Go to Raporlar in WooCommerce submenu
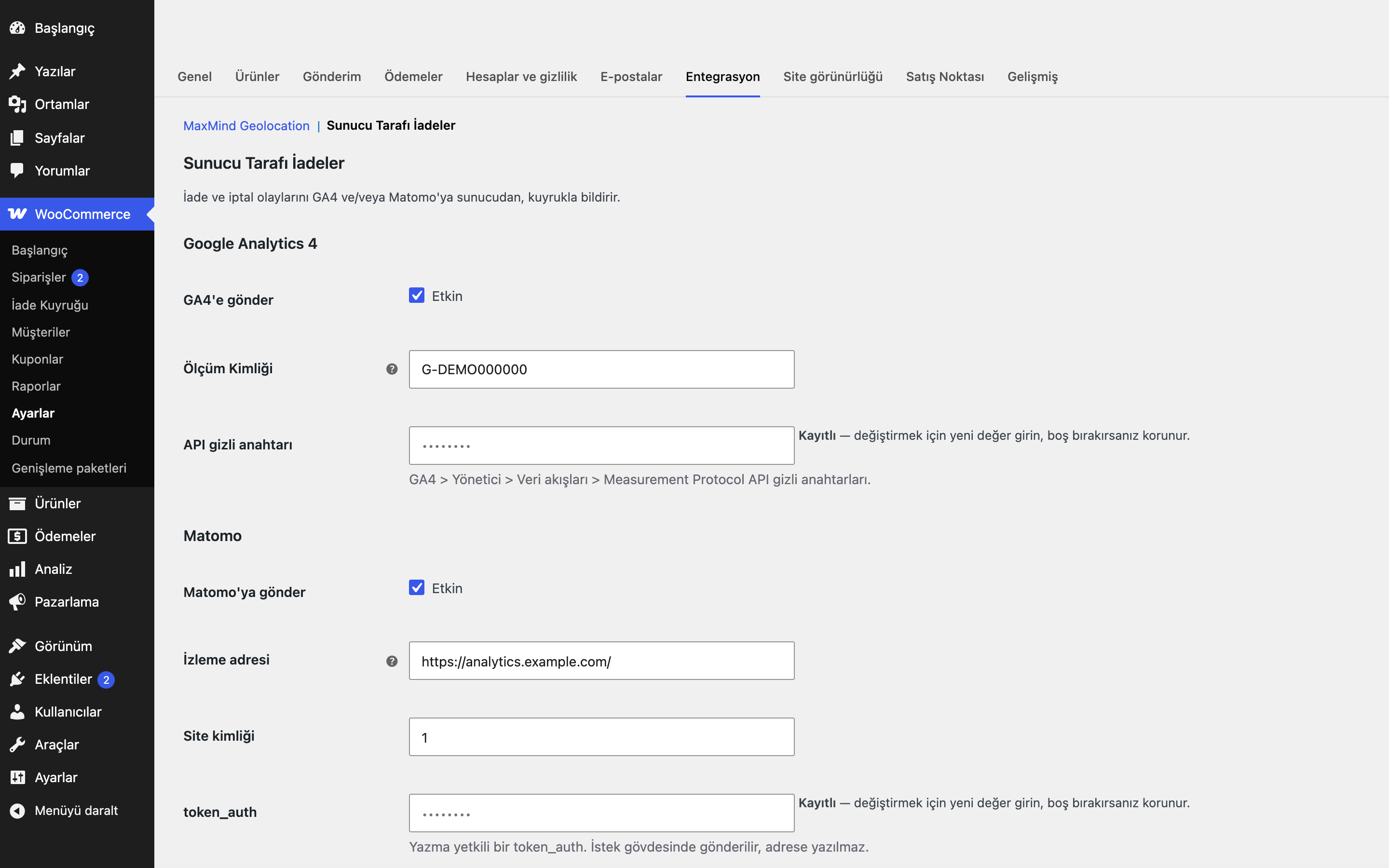1389x868 pixels. coord(36,386)
